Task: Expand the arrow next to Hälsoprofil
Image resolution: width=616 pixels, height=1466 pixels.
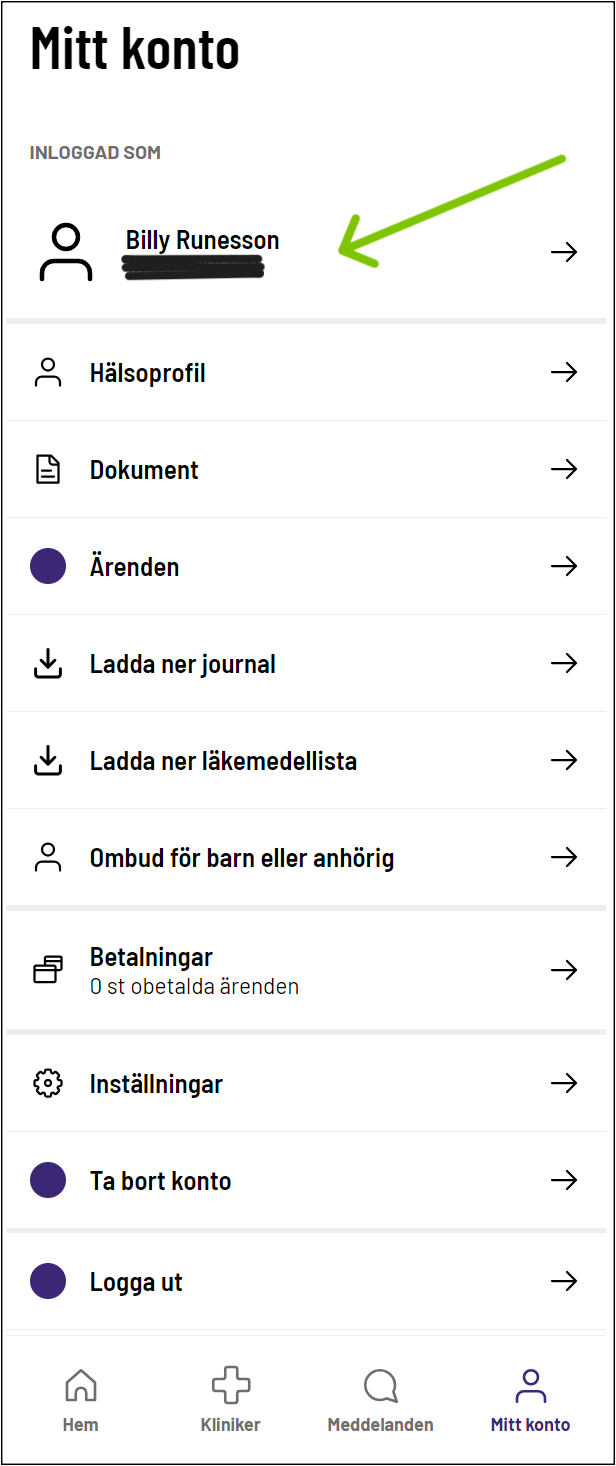Action: coord(565,372)
